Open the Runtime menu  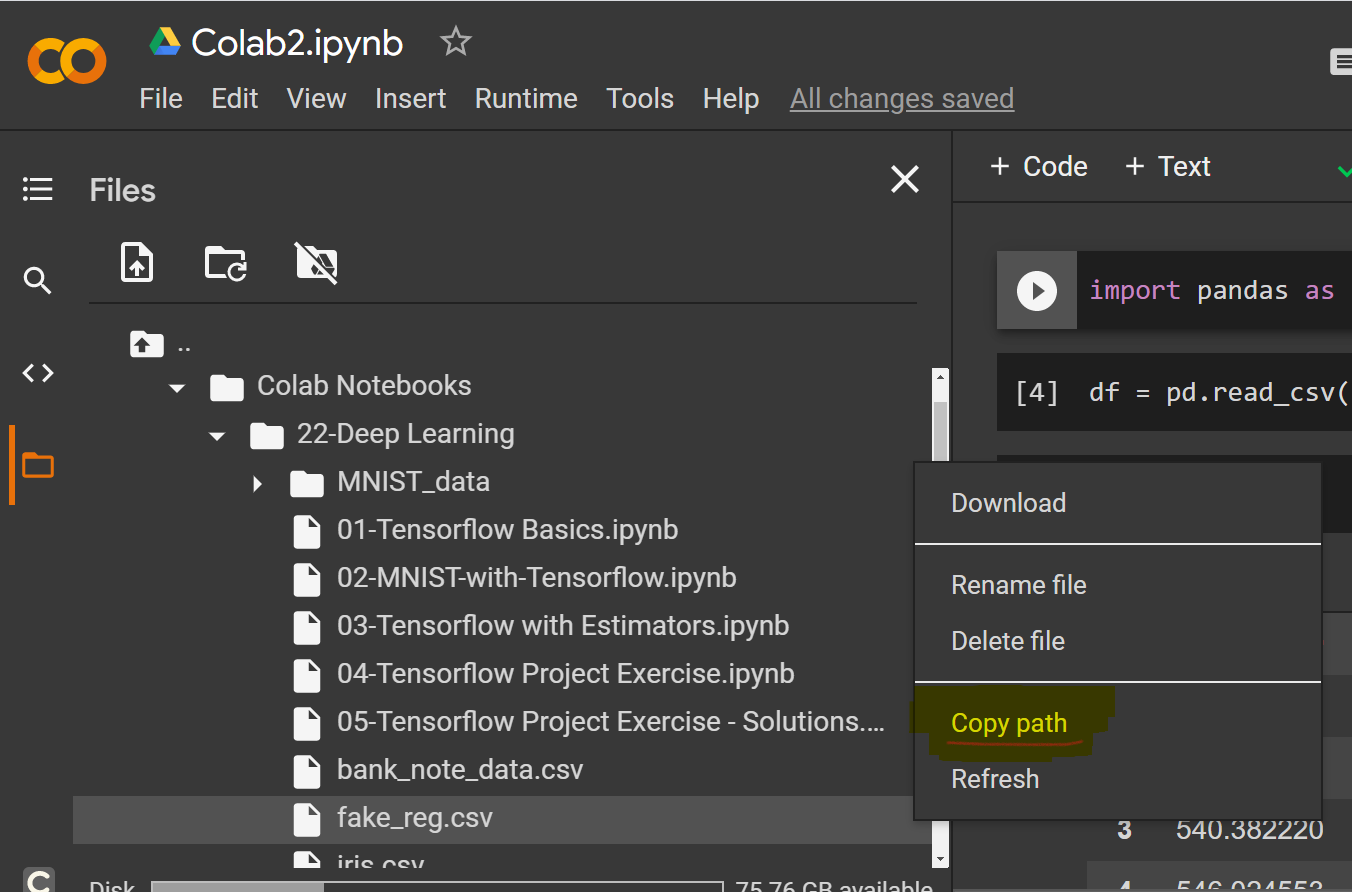point(526,98)
